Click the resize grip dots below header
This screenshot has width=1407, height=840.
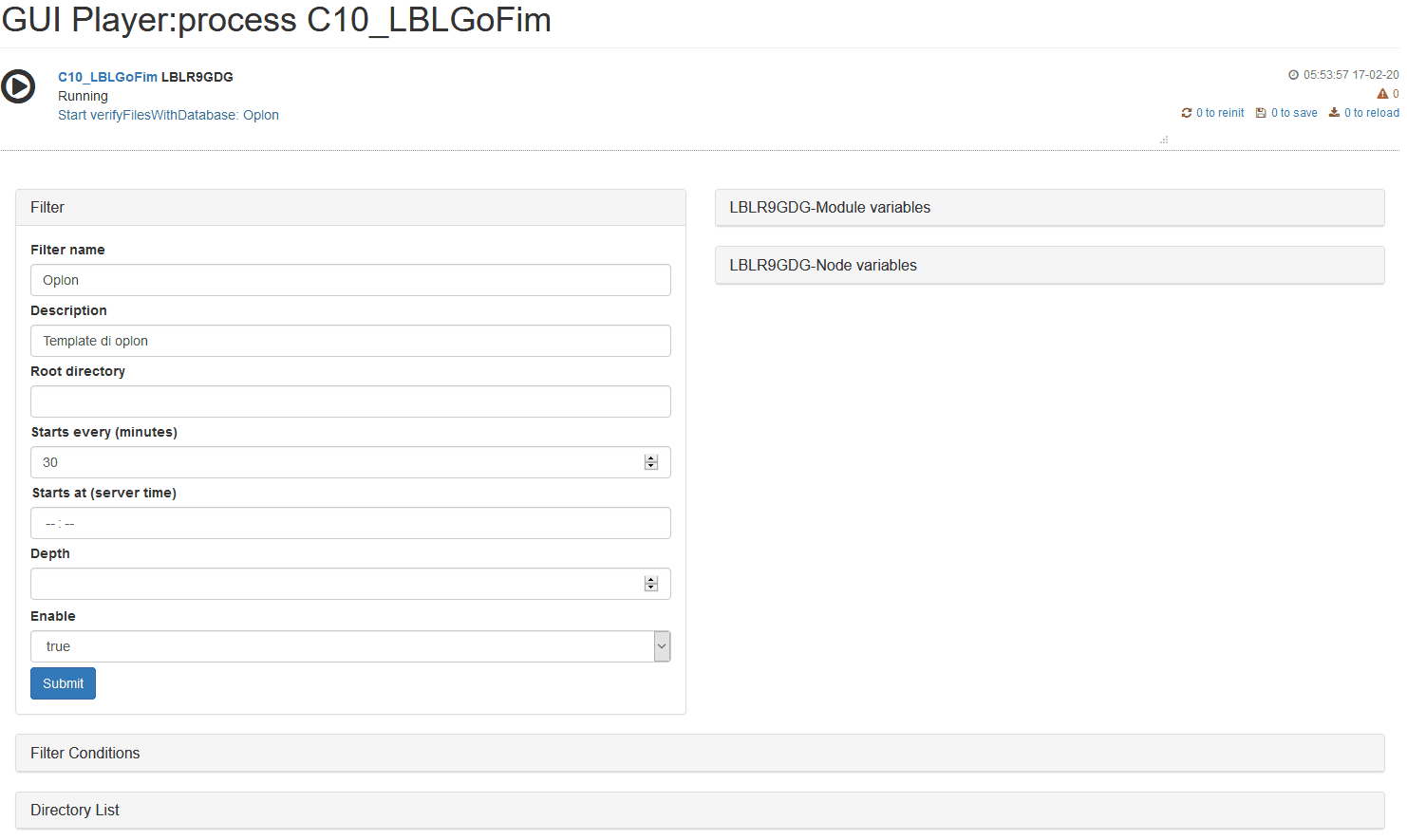point(1164,140)
